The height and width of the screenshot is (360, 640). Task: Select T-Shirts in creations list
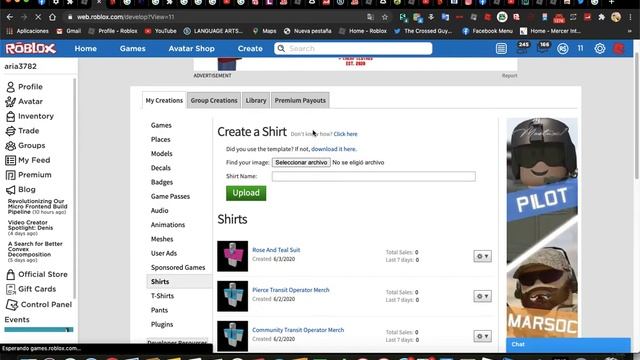(162, 296)
